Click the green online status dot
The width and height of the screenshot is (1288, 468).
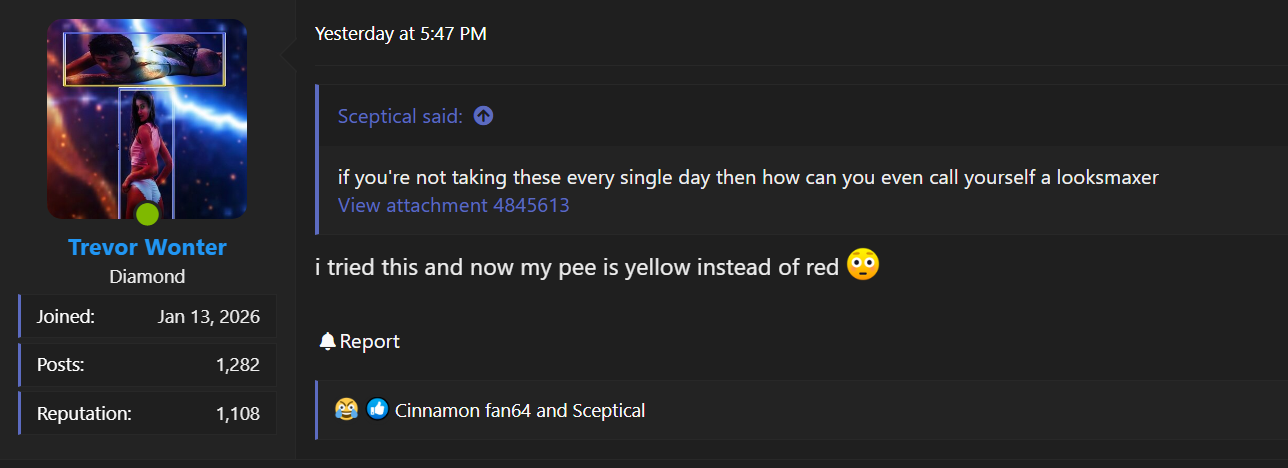point(147,214)
